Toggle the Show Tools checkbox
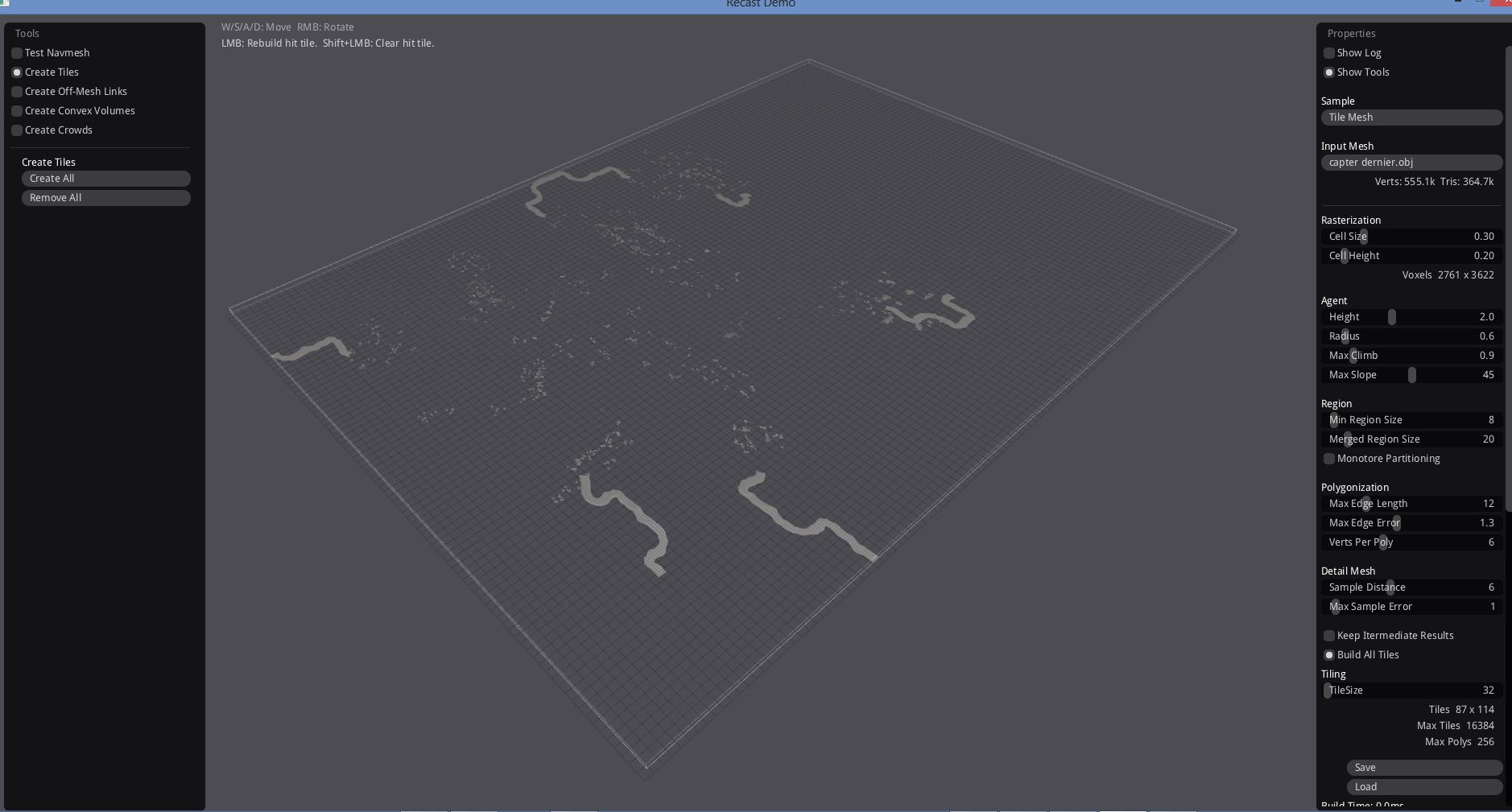The height and width of the screenshot is (812, 1512). click(1329, 72)
